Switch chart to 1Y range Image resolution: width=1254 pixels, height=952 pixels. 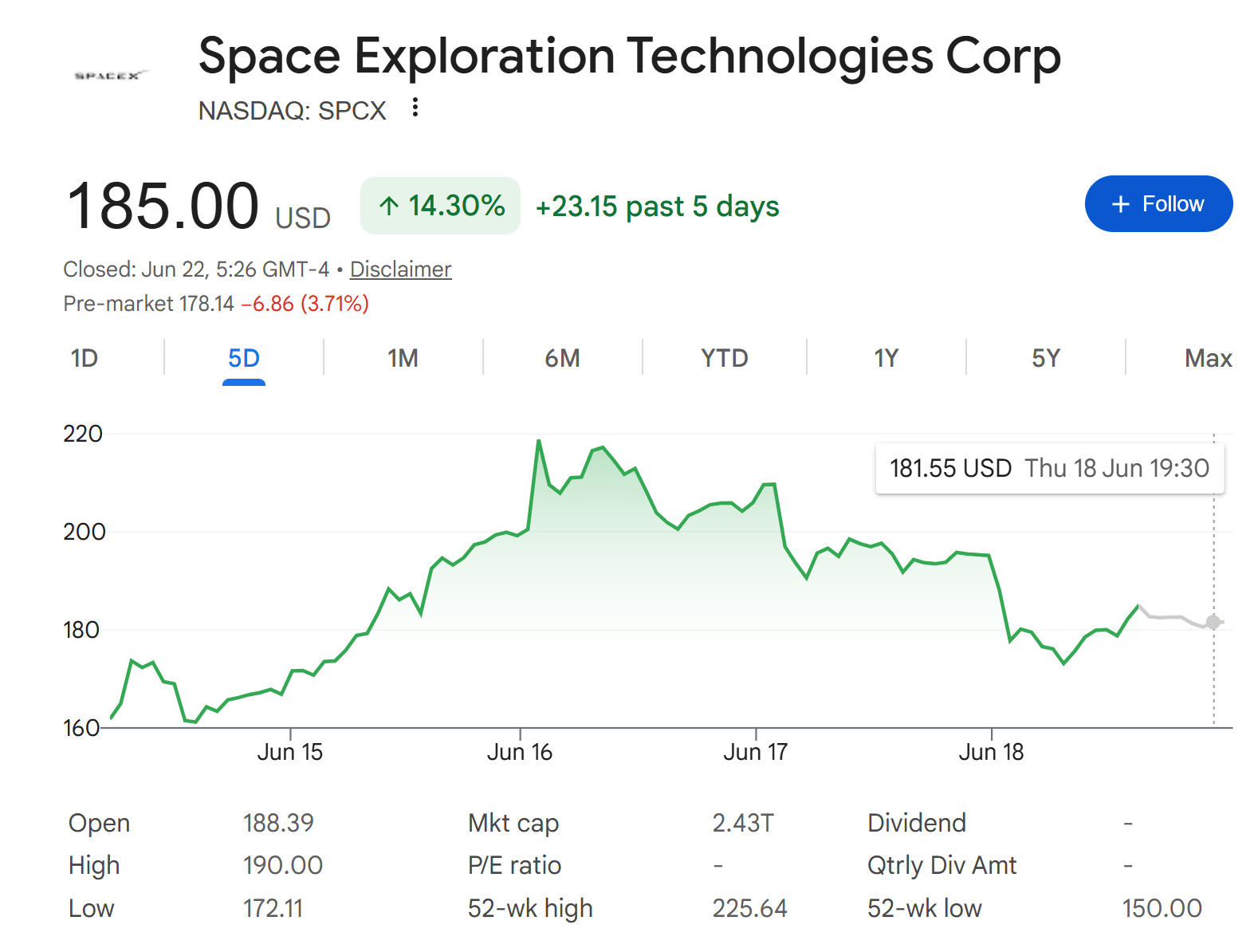[x=886, y=358]
